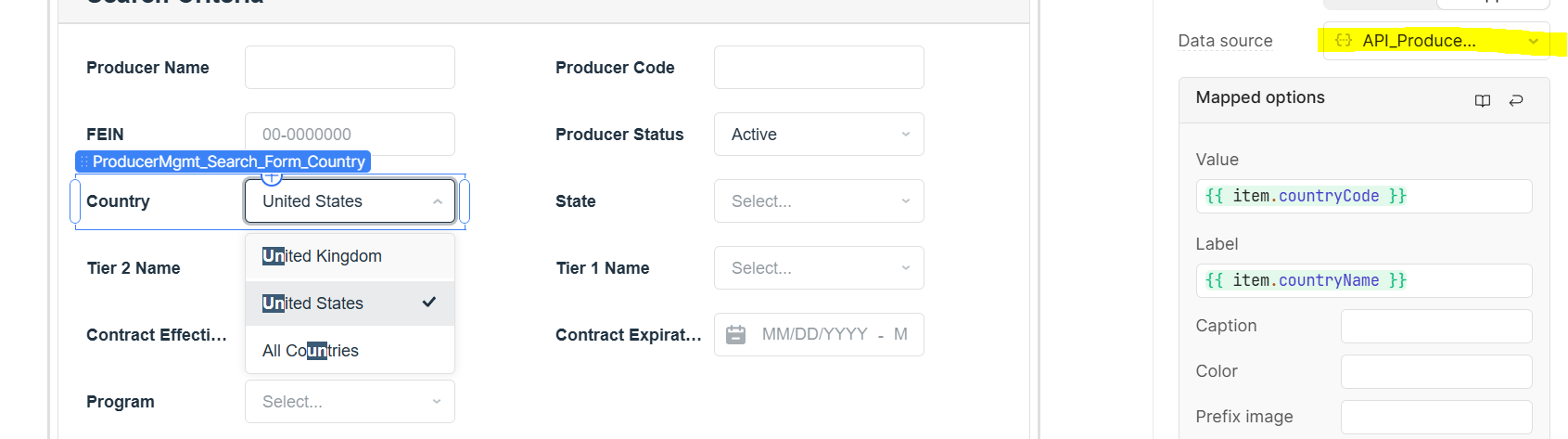Open the State select dropdown
Screen dimensions: 1568x439
[x=819, y=201]
